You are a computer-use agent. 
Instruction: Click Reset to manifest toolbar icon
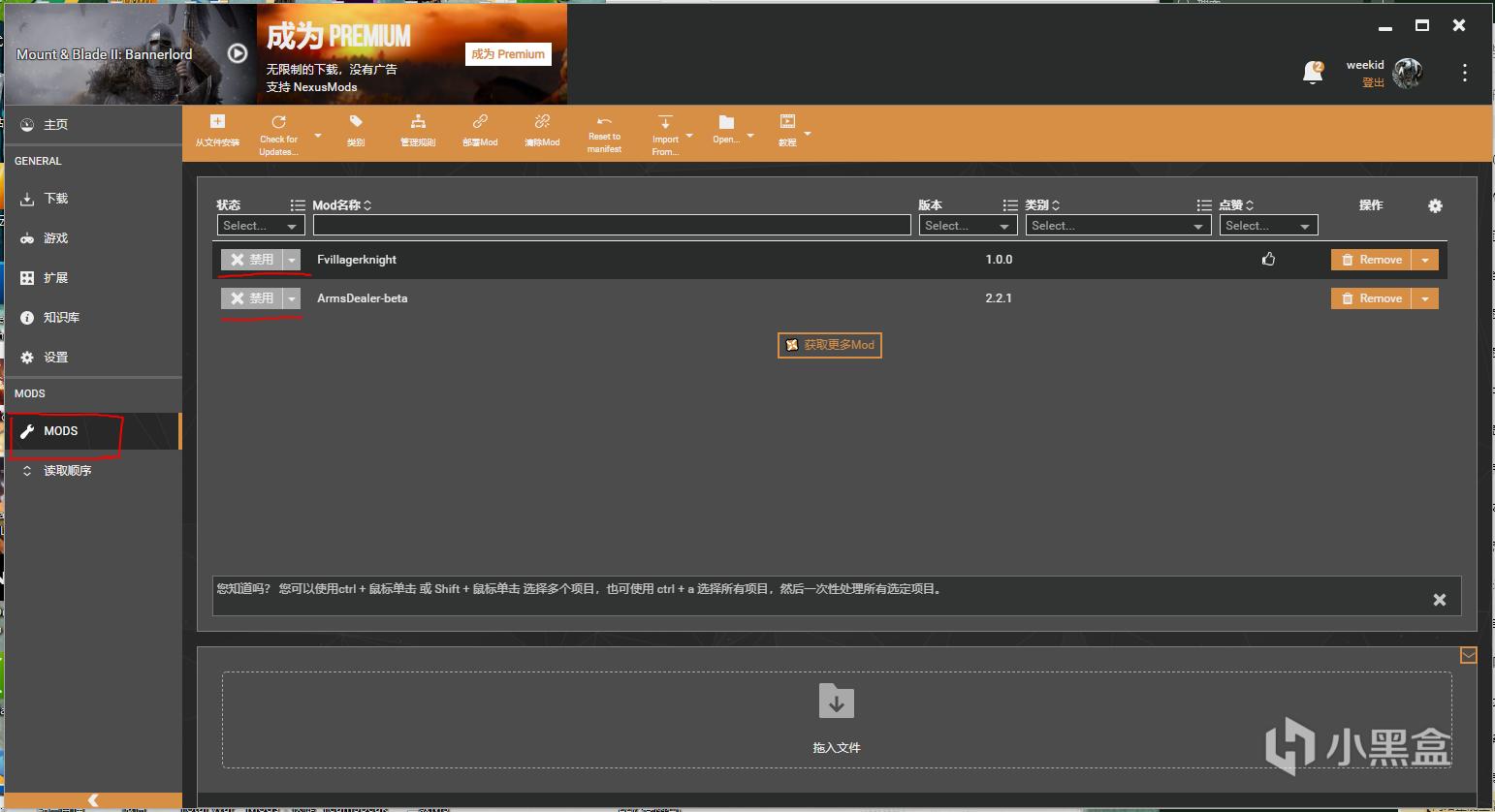pos(604,121)
